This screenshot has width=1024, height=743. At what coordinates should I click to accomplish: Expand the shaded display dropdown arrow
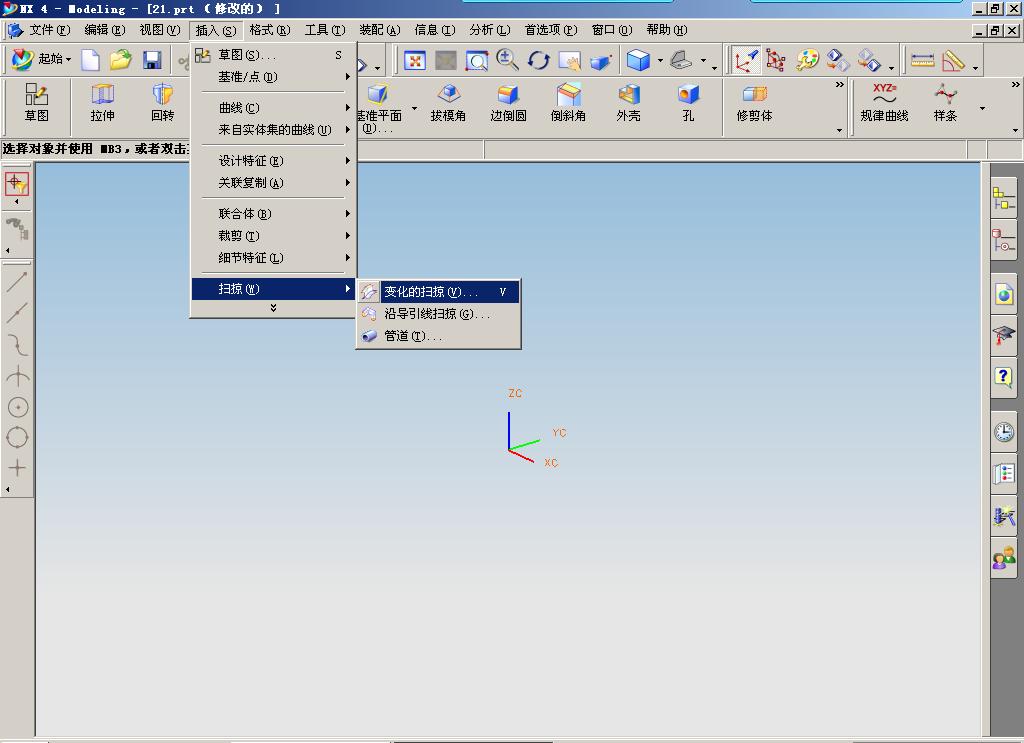(660, 60)
